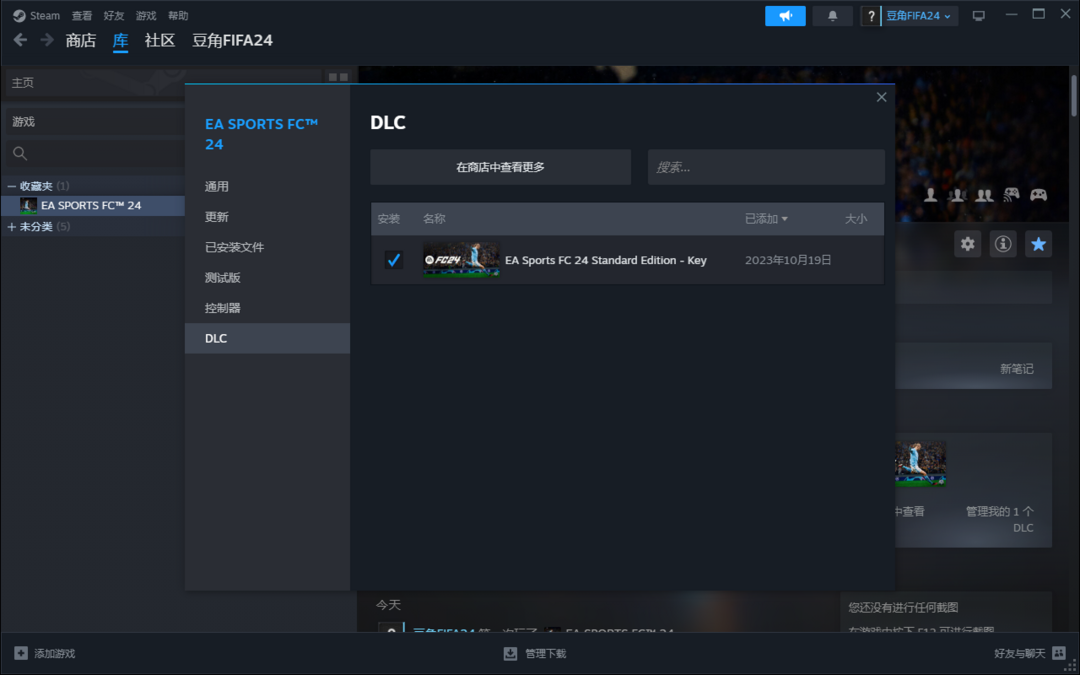This screenshot has width=1080, height=675.
Task: Click the game artwork thumbnail above DLC link
Action: (x=920, y=464)
